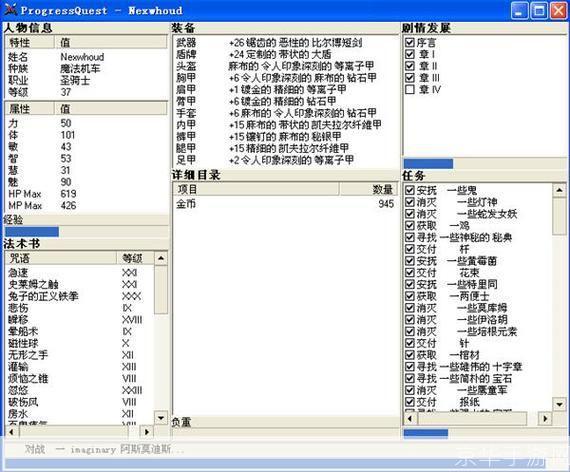The height and width of the screenshot is (472, 570).
Task: Click the 经验 experience progress bar
Action: (87, 231)
